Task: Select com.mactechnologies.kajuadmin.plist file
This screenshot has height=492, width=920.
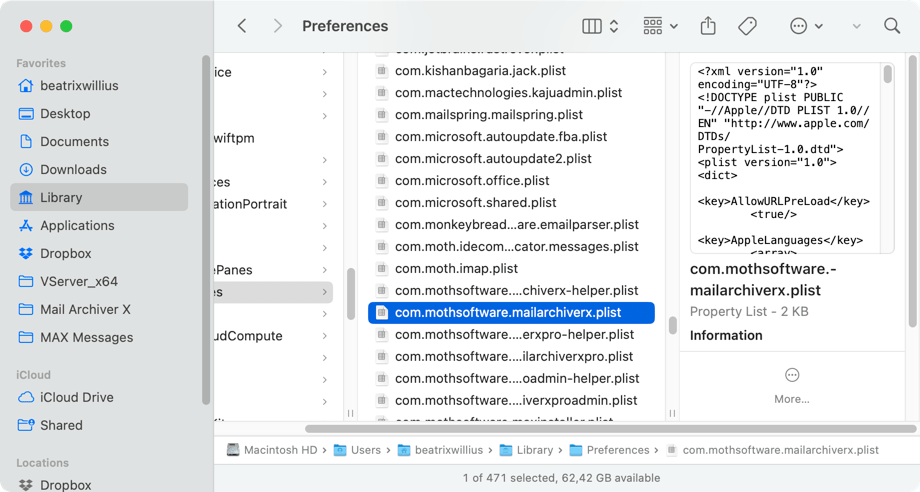Action: [x=511, y=93]
